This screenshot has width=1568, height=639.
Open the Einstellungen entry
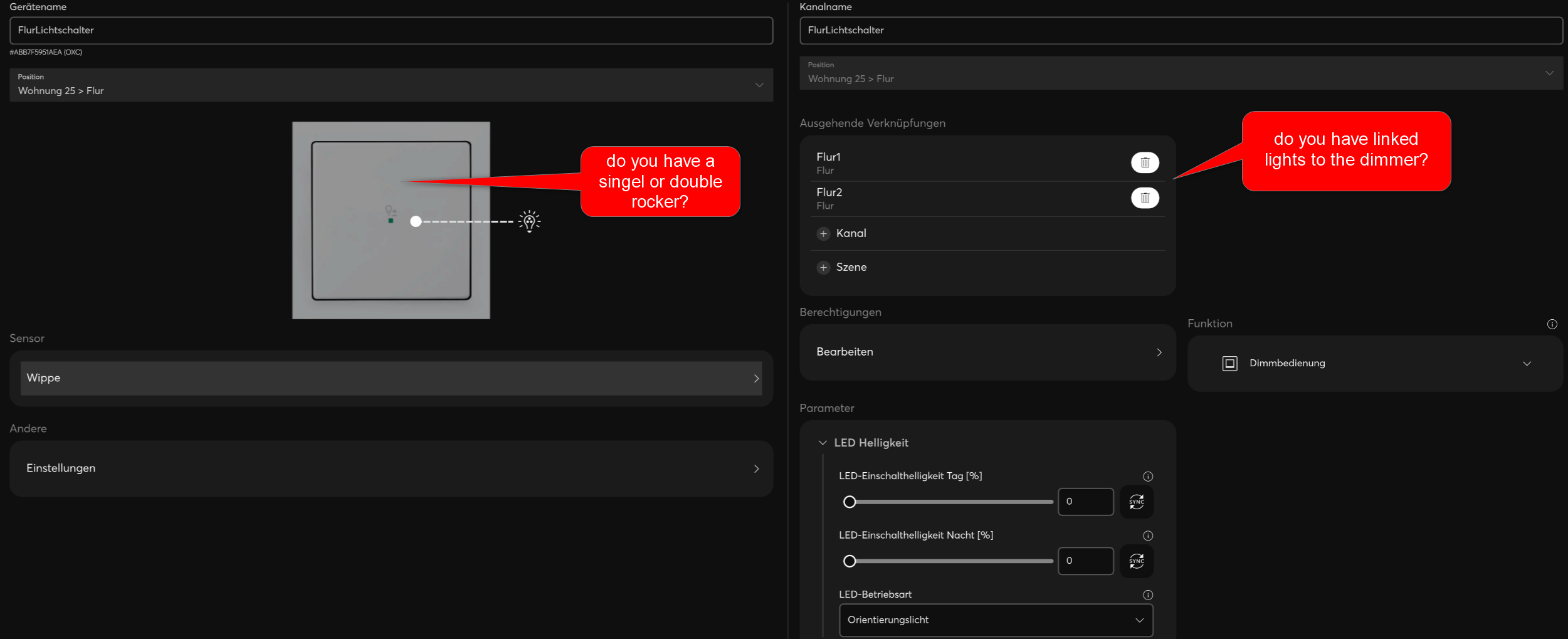pyautogui.click(x=391, y=468)
